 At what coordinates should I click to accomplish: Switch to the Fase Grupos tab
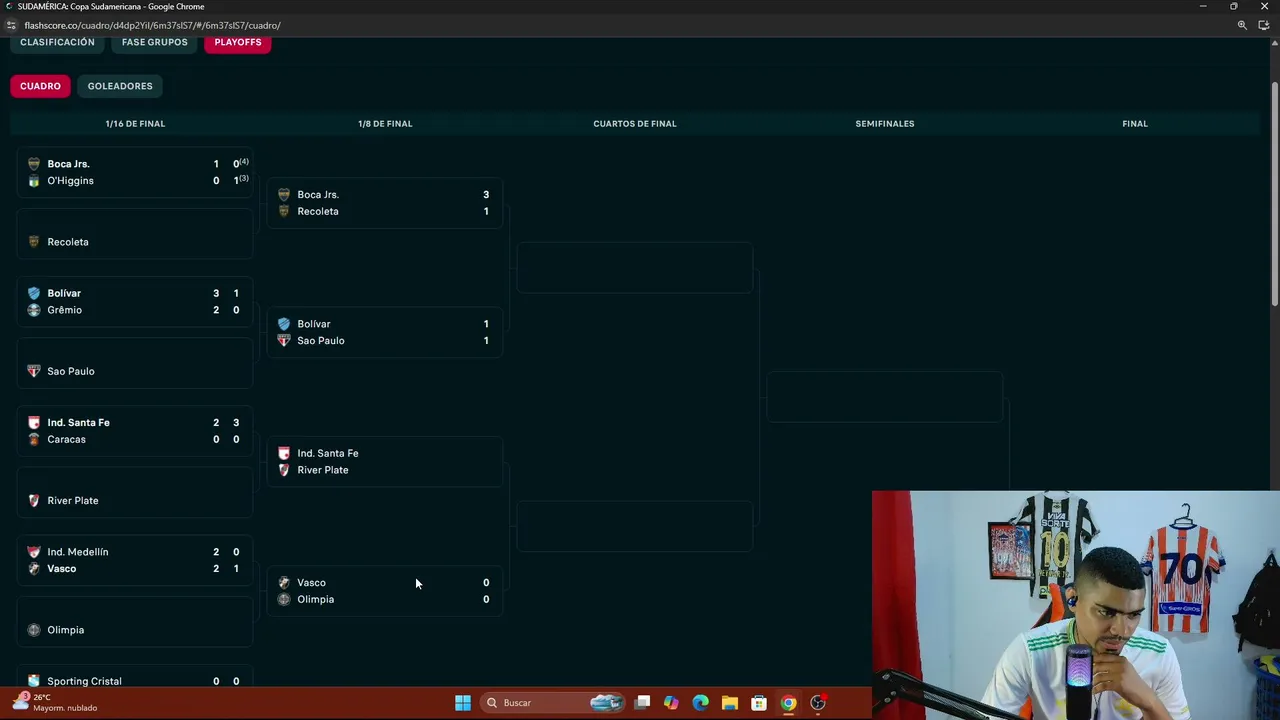pyautogui.click(x=155, y=42)
